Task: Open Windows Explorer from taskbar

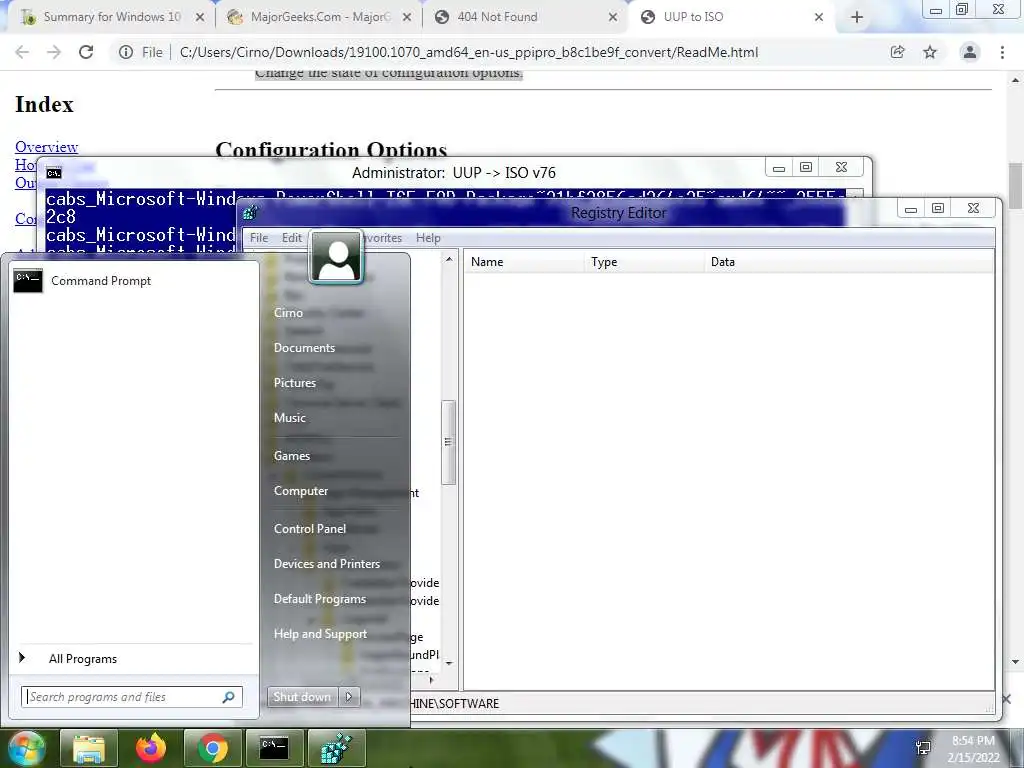Action: point(89,748)
